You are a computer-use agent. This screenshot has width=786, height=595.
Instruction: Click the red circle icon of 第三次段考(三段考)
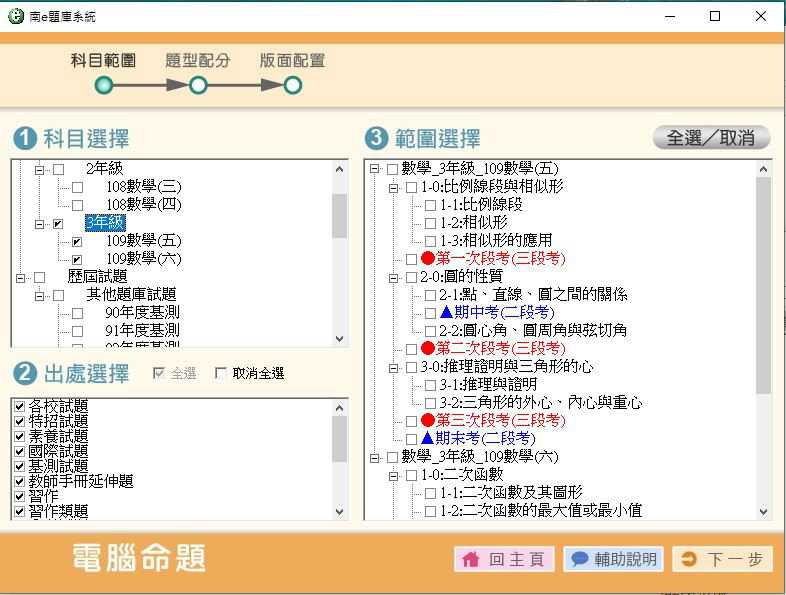coord(428,420)
